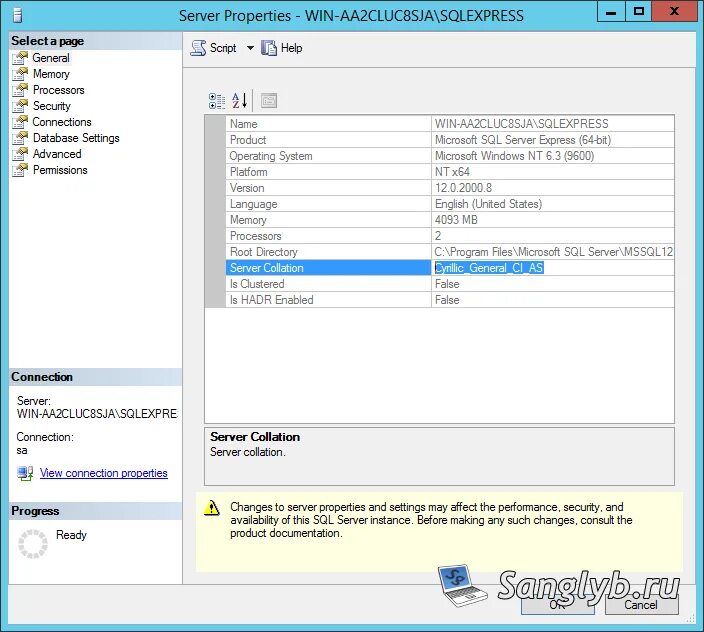Screen dimensions: 704x632
Task: Open the Advanced page
Action: 57,154
